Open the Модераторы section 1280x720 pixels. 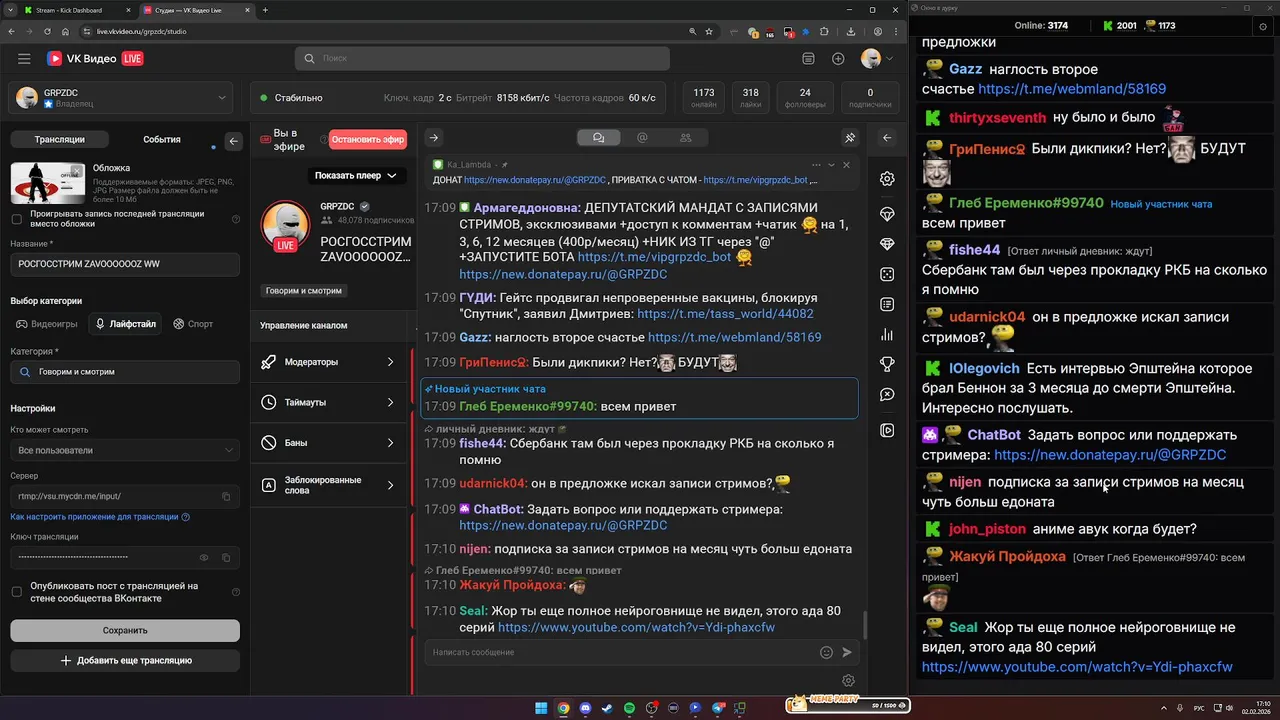(330, 362)
